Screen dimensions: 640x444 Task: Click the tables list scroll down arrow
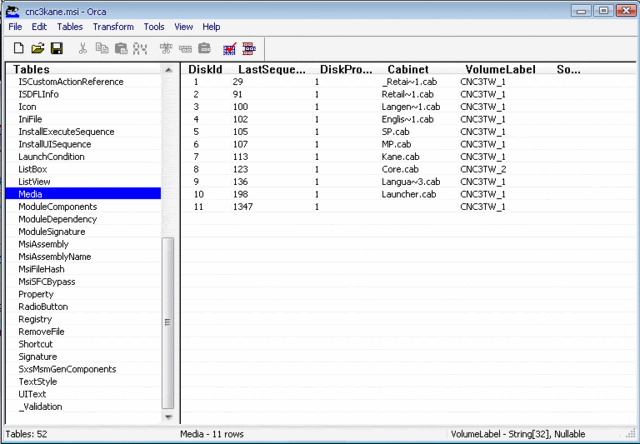click(168, 417)
